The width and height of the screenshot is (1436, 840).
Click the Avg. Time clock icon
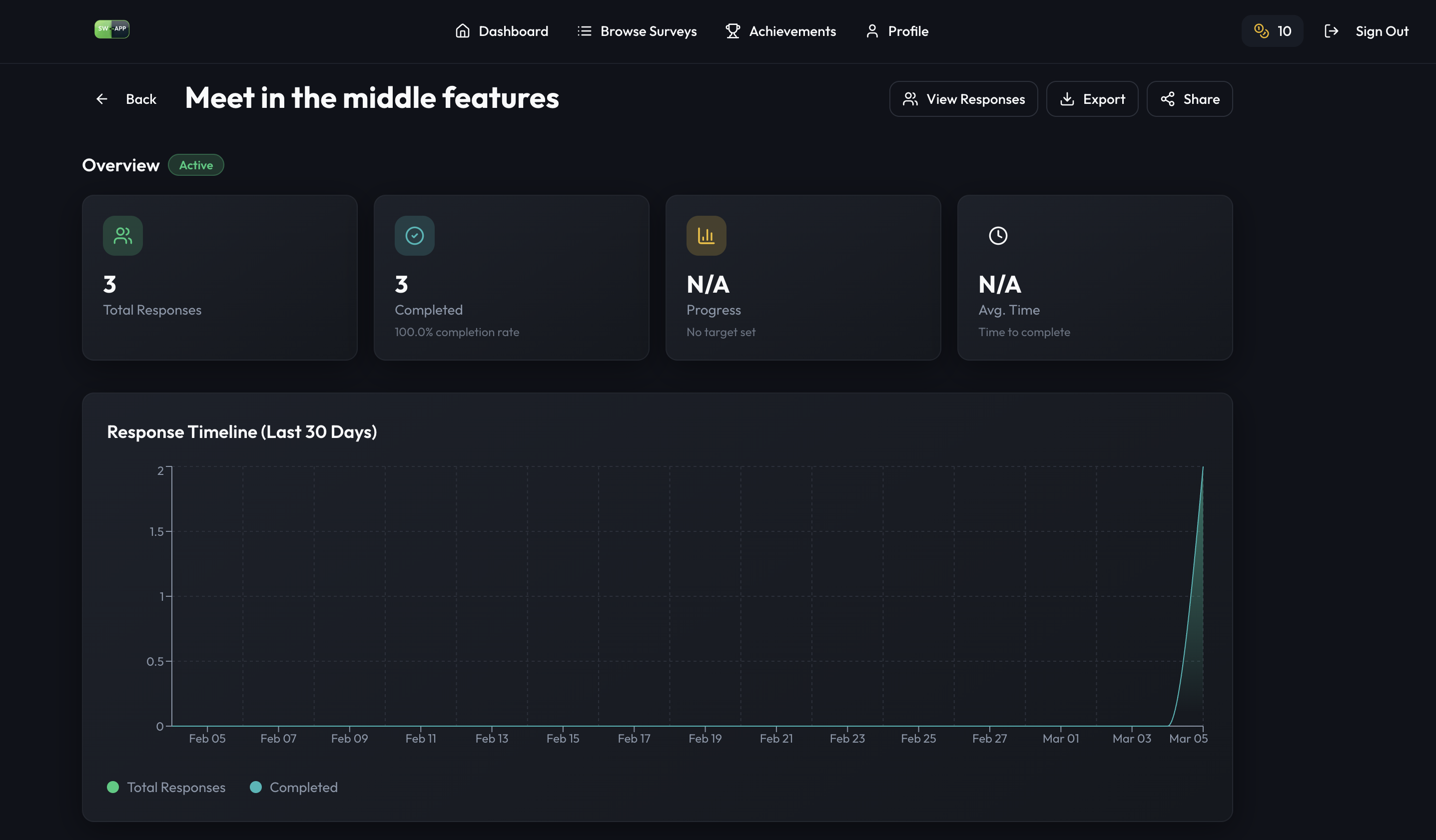[998, 236]
